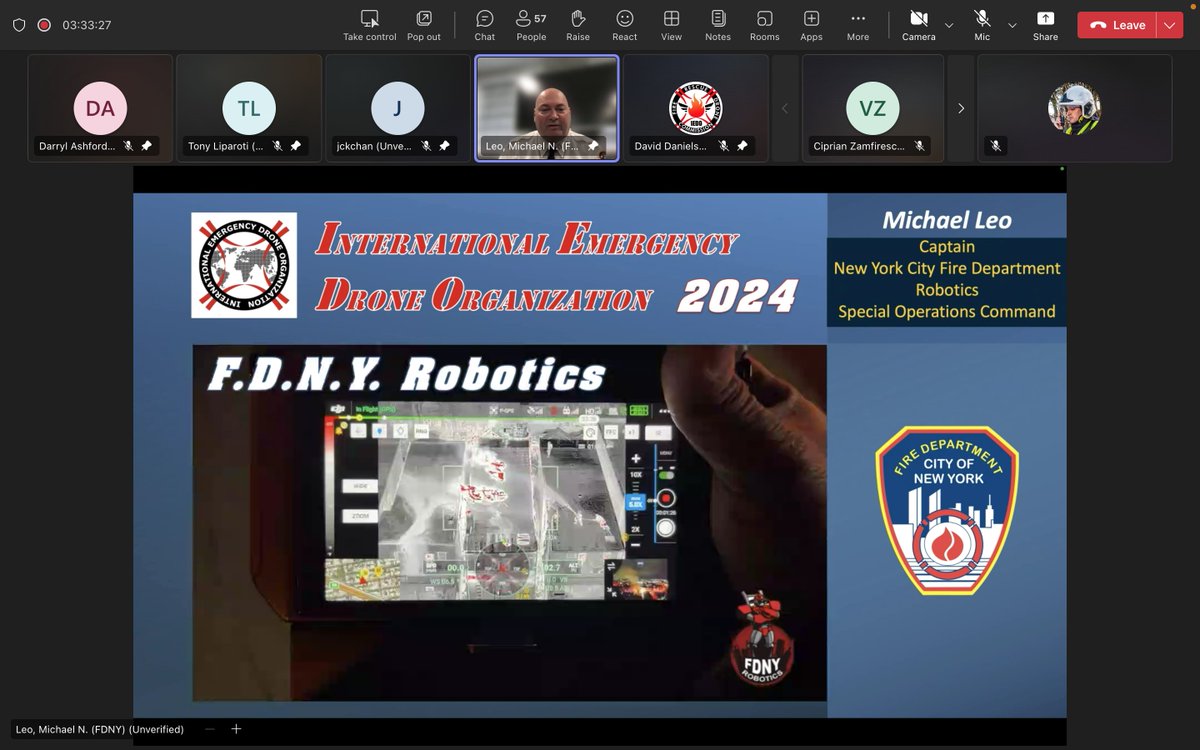Open breakout Rooms
This screenshot has width=1200, height=750.
tap(765, 25)
